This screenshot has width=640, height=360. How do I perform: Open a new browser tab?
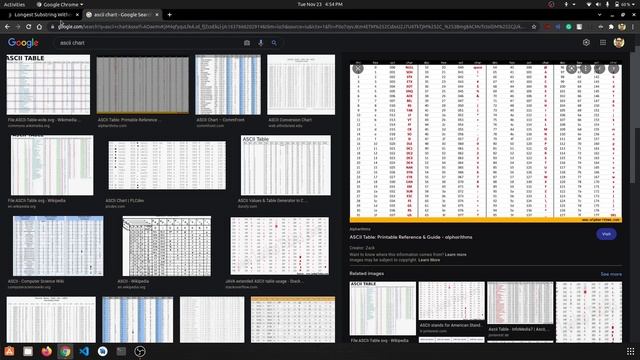(x=169, y=15)
